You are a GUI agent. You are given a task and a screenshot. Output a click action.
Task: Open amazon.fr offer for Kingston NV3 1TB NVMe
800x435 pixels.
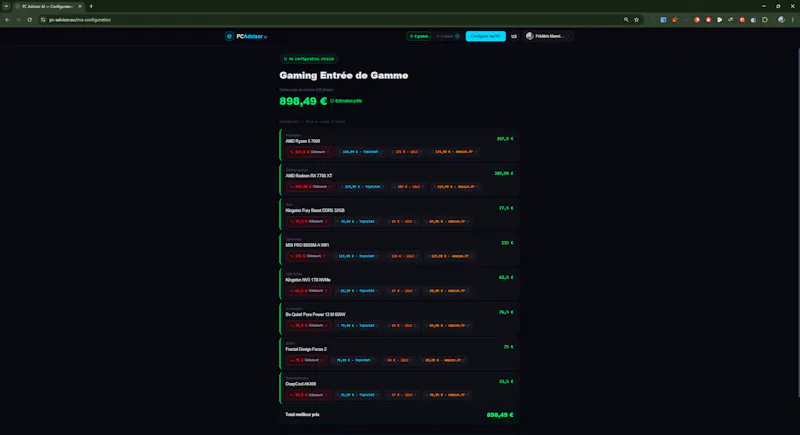click(447, 291)
